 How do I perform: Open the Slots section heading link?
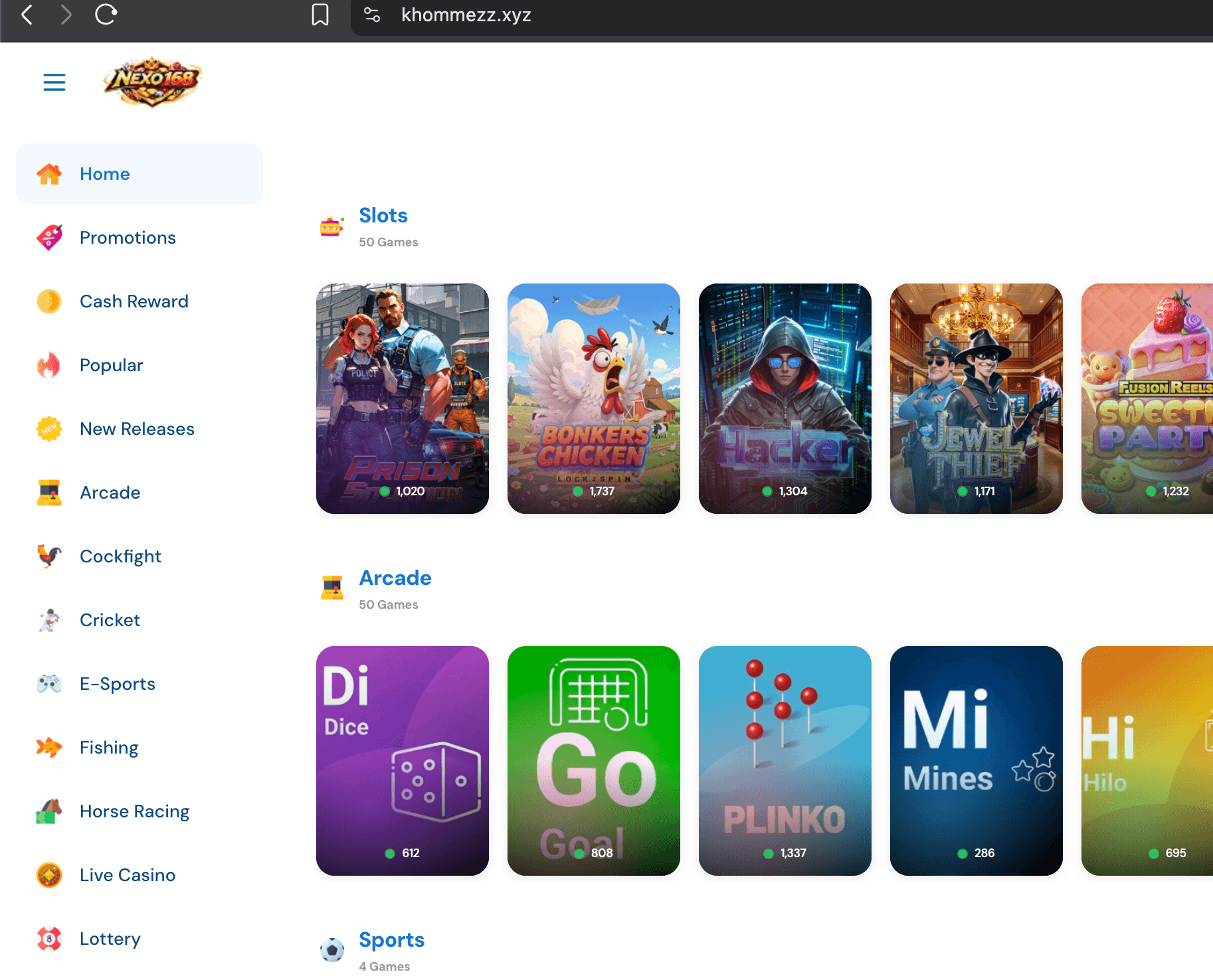(383, 216)
